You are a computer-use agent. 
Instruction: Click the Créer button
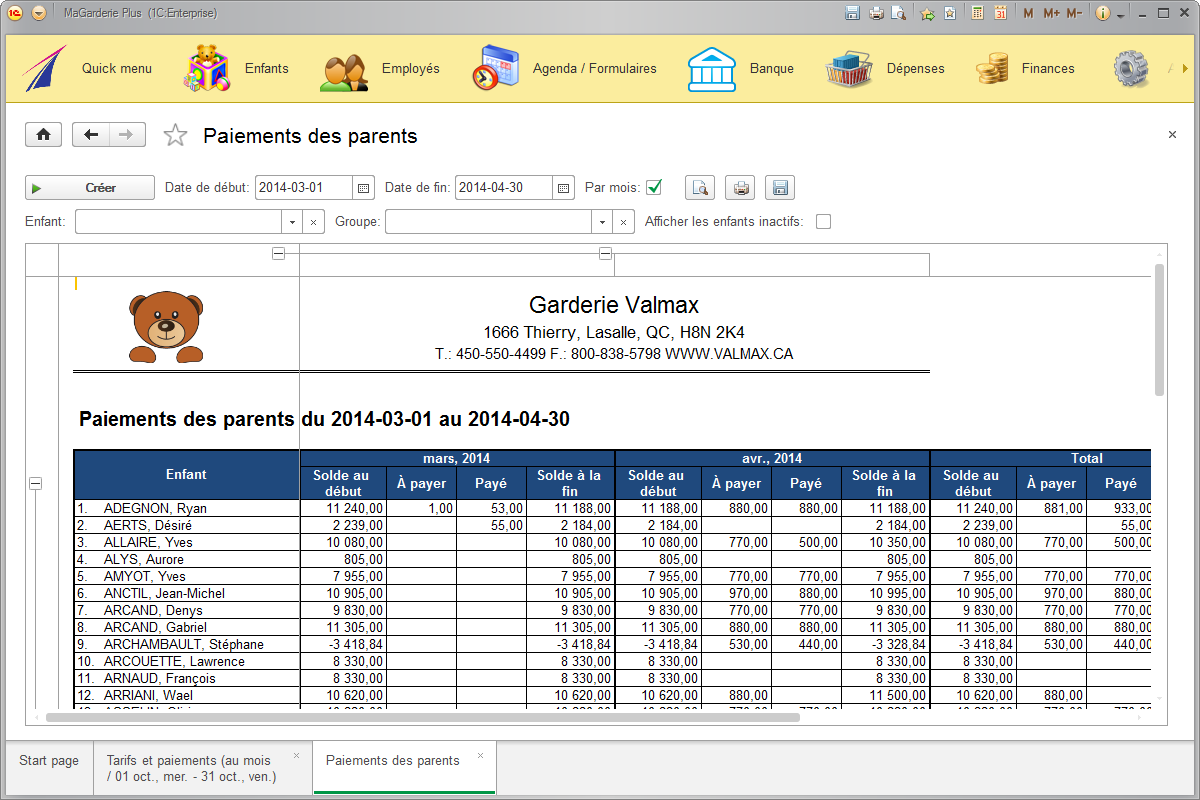pyautogui.click(x=88, y=187)
